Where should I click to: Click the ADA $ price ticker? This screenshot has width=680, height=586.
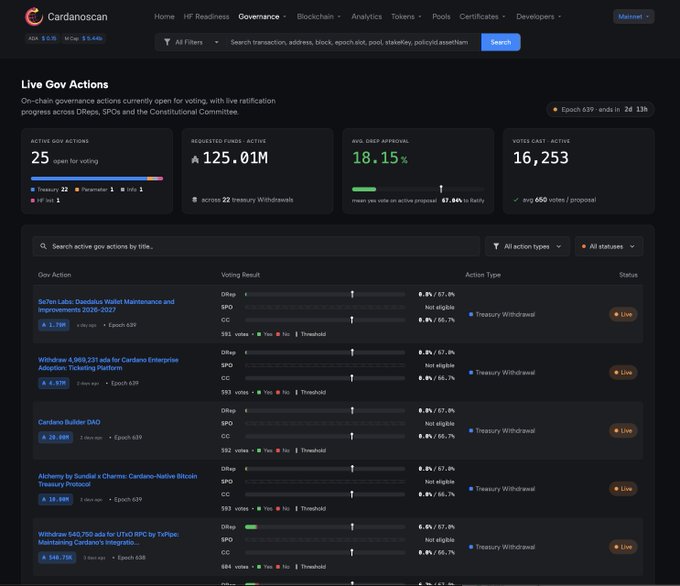pyautogui.click(x=42, y=38)
